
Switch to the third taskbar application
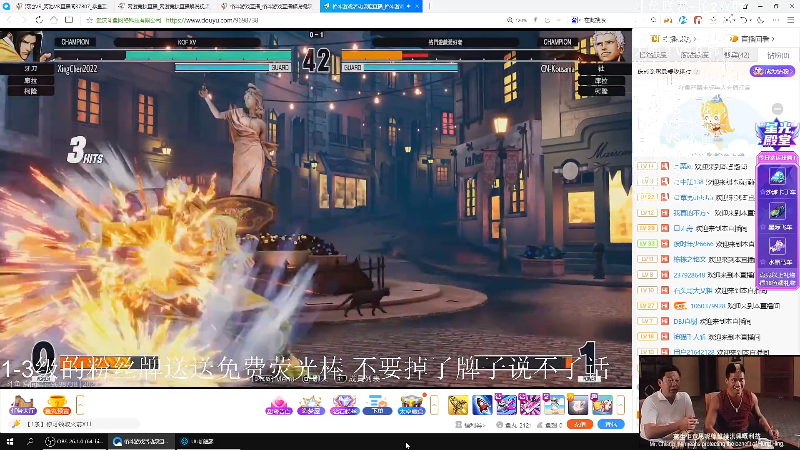(x=209, y=441)
